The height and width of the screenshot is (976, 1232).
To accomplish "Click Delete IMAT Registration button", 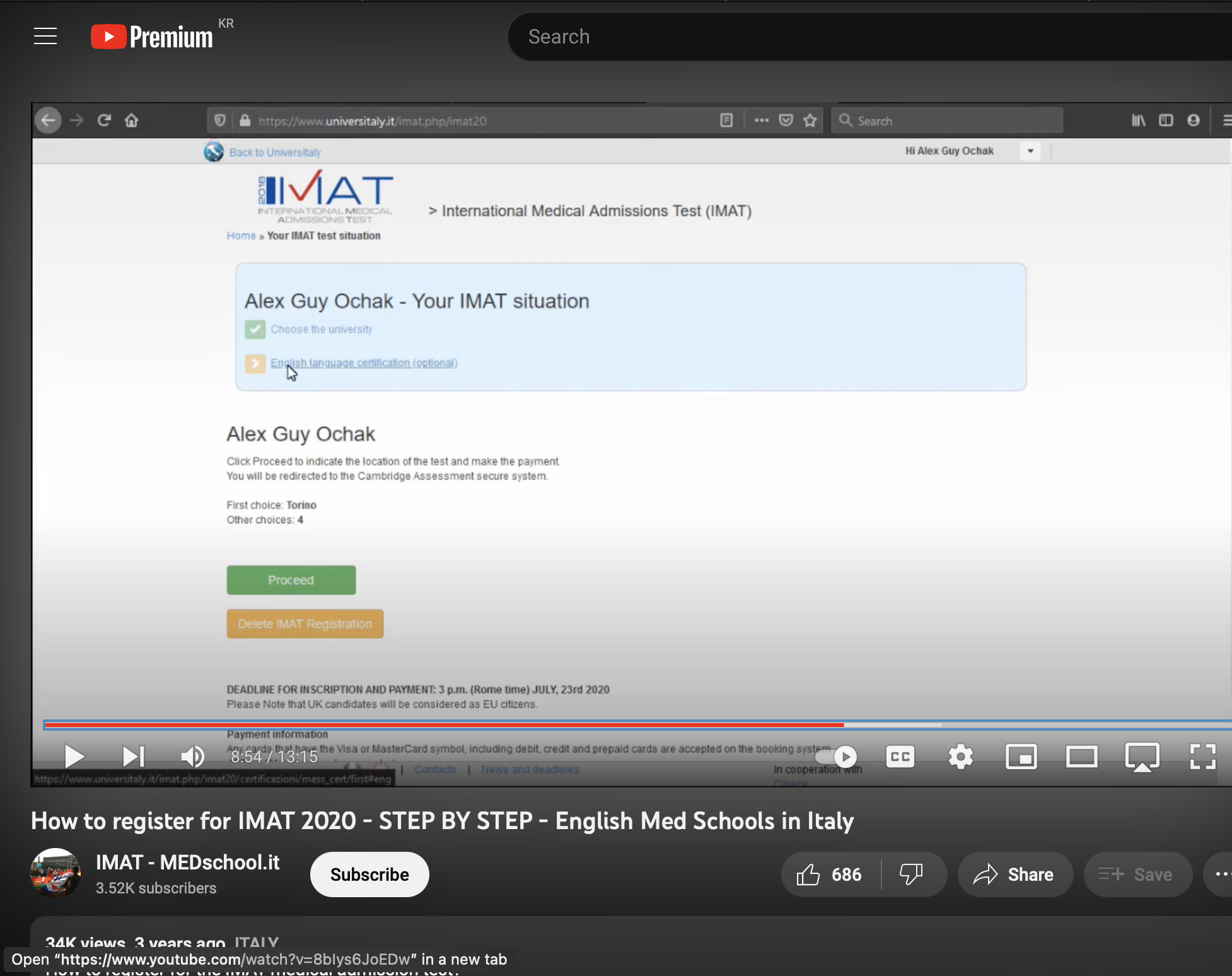I will [x=305, y=624].
